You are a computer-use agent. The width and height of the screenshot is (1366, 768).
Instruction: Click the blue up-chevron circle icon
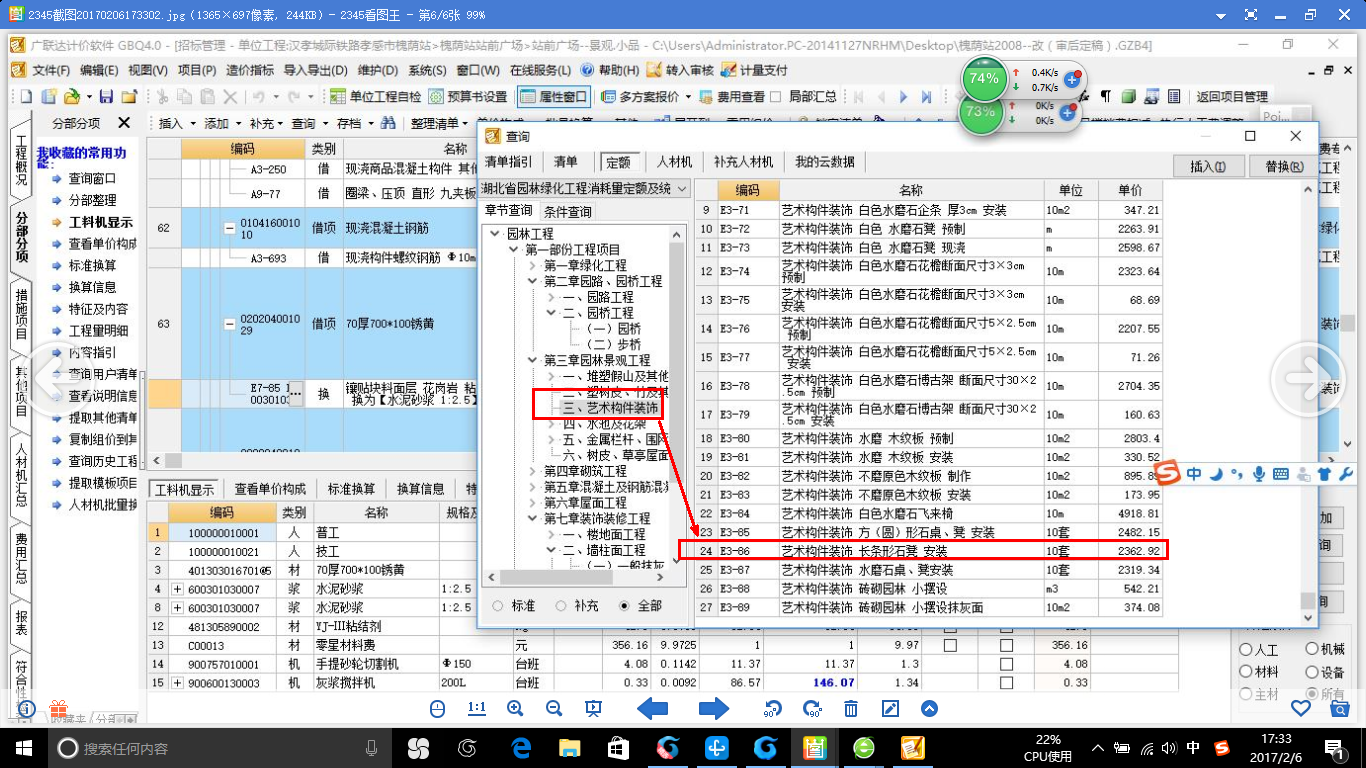coord(929,708)
